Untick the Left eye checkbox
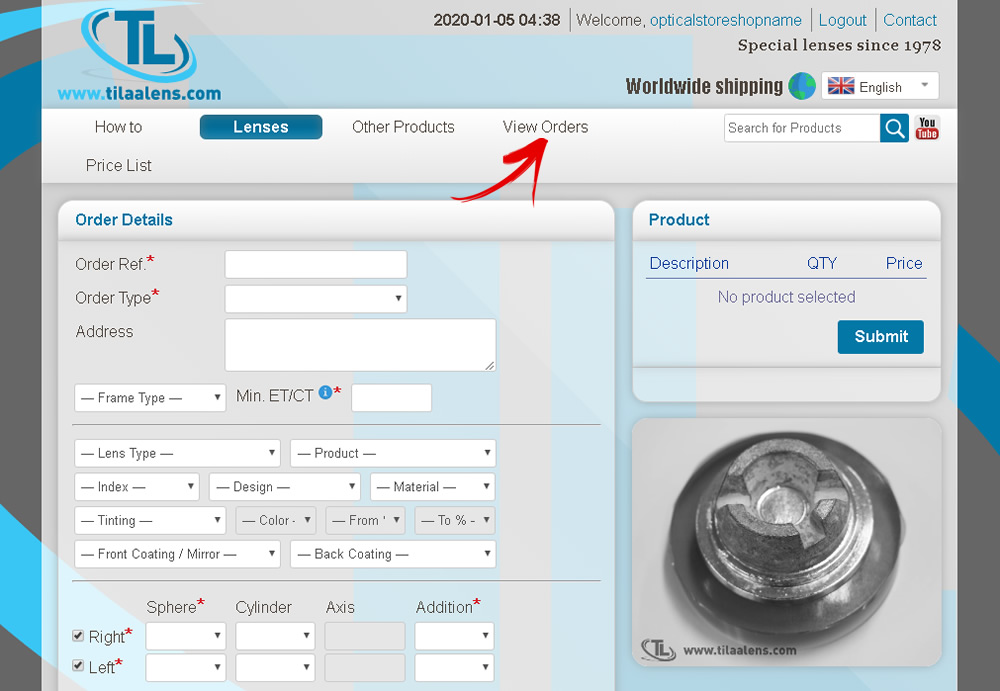The height and width of the screenshot is (691, 1000). pyautogui.click(x=79, y=666)
